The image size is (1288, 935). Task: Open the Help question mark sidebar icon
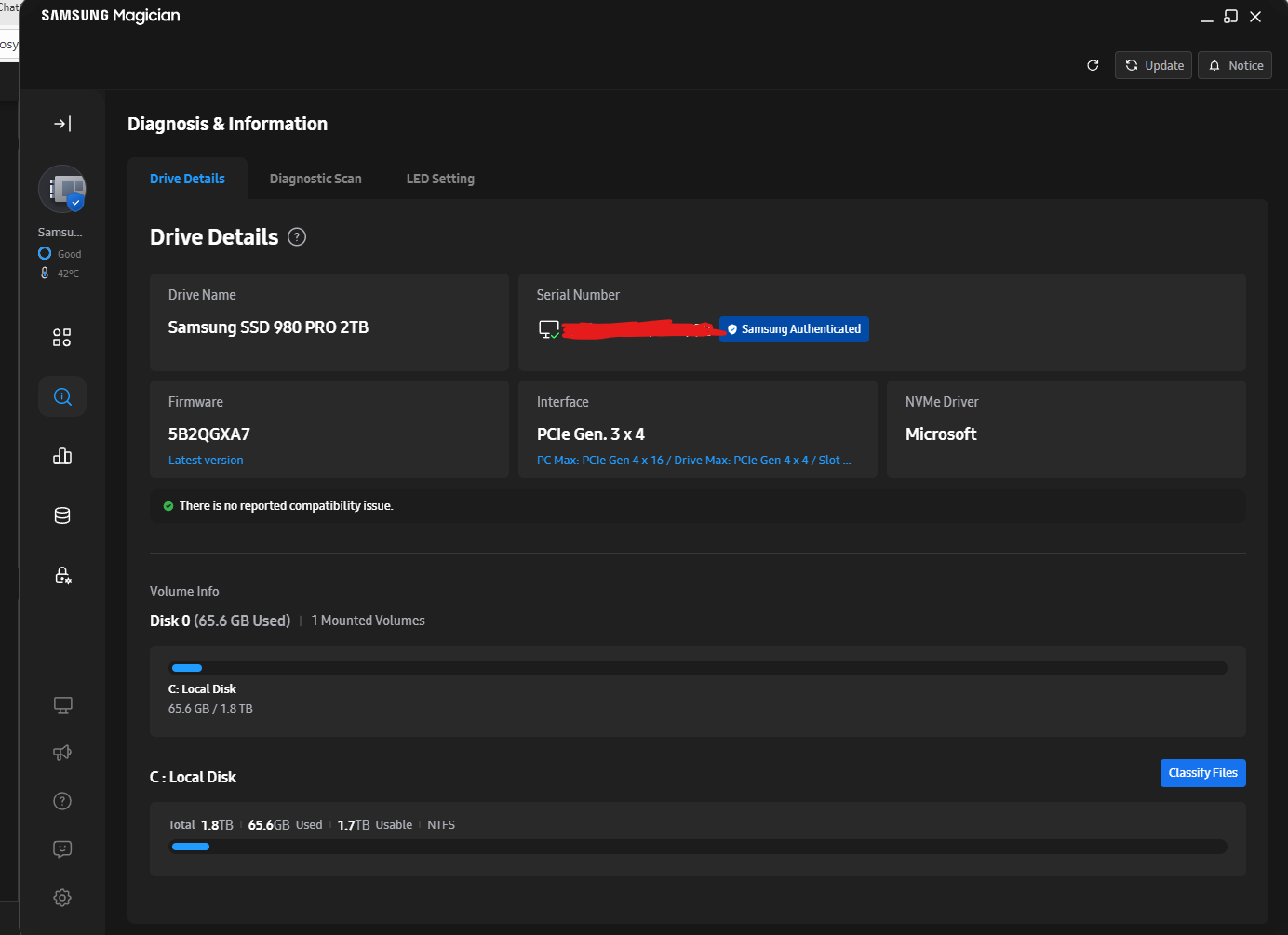[x=62, y=801]
